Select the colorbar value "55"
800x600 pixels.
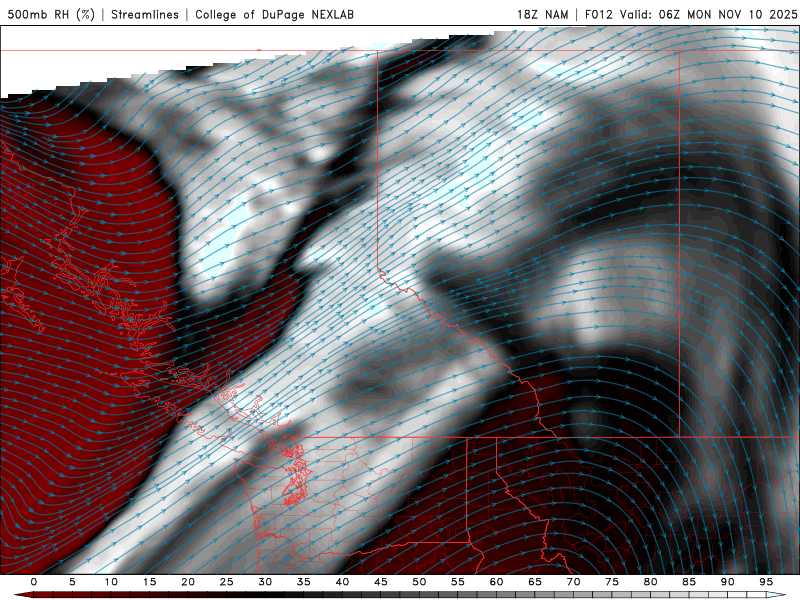pyautogui.click(x=458, y=582)
